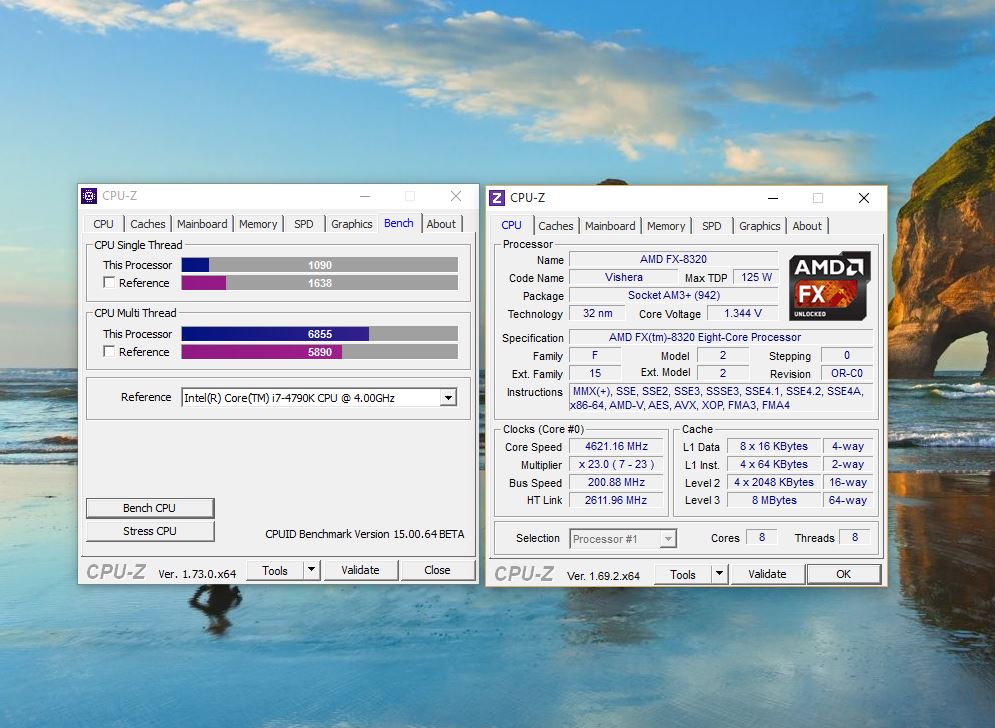This screenshot has height=728, width=995.
Task: Click CPUID Benchmark Version 15.00.64 BETA text
Action: tap(365, 534)
